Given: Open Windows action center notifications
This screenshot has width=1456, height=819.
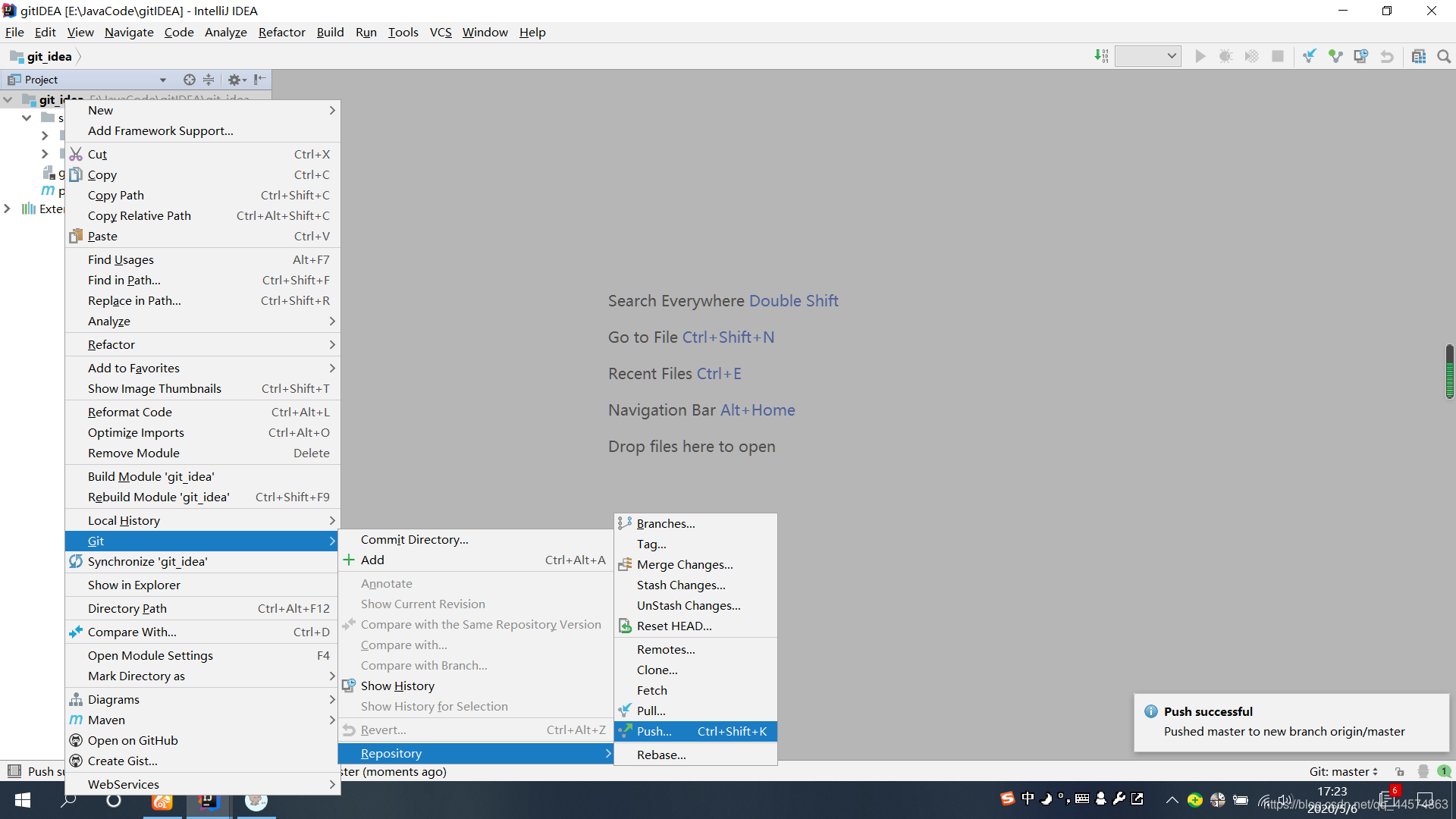Looking at the screenshot, I should (1425, 799).
